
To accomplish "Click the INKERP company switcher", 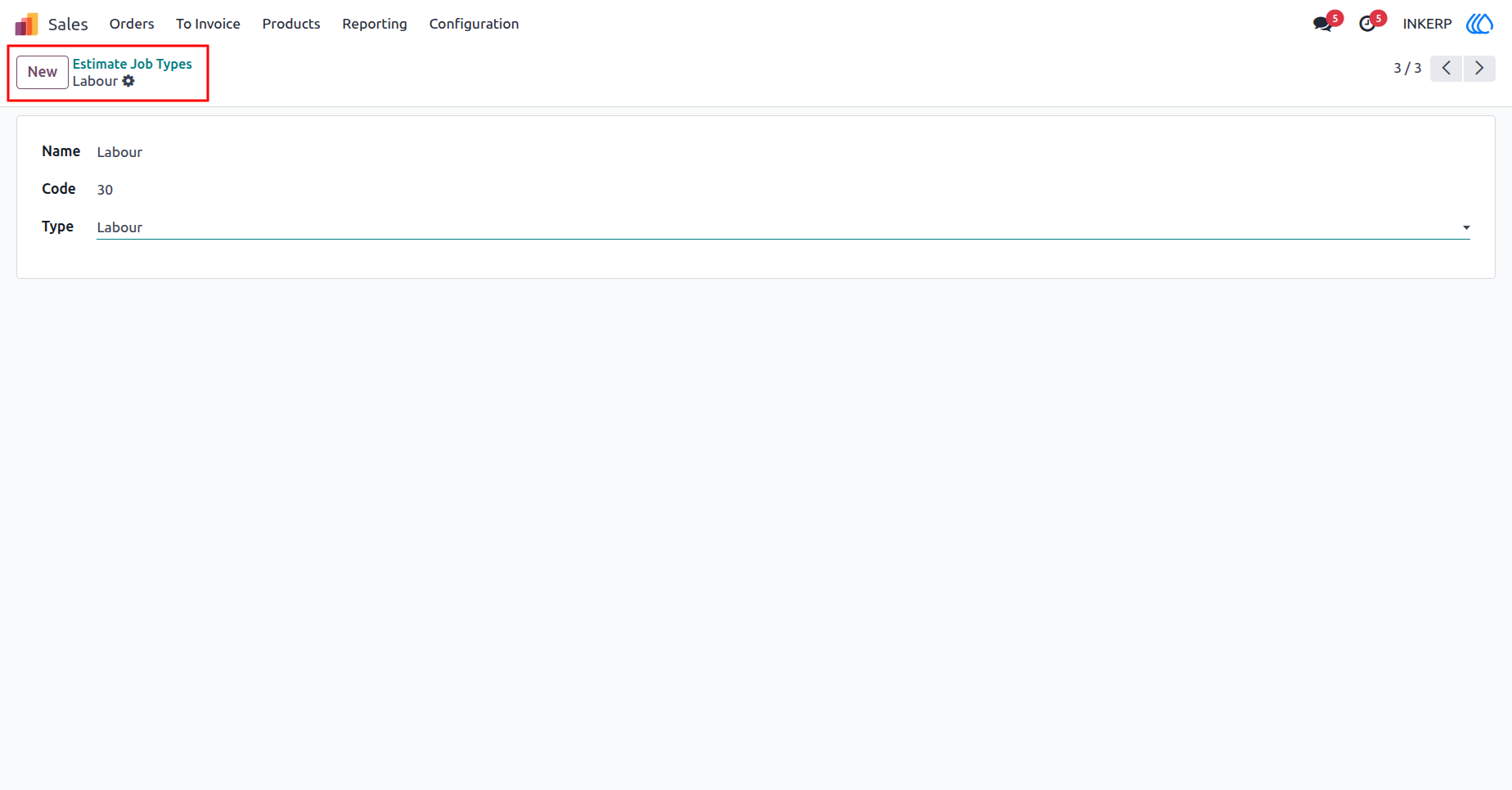I will (x=1427, y=24).
